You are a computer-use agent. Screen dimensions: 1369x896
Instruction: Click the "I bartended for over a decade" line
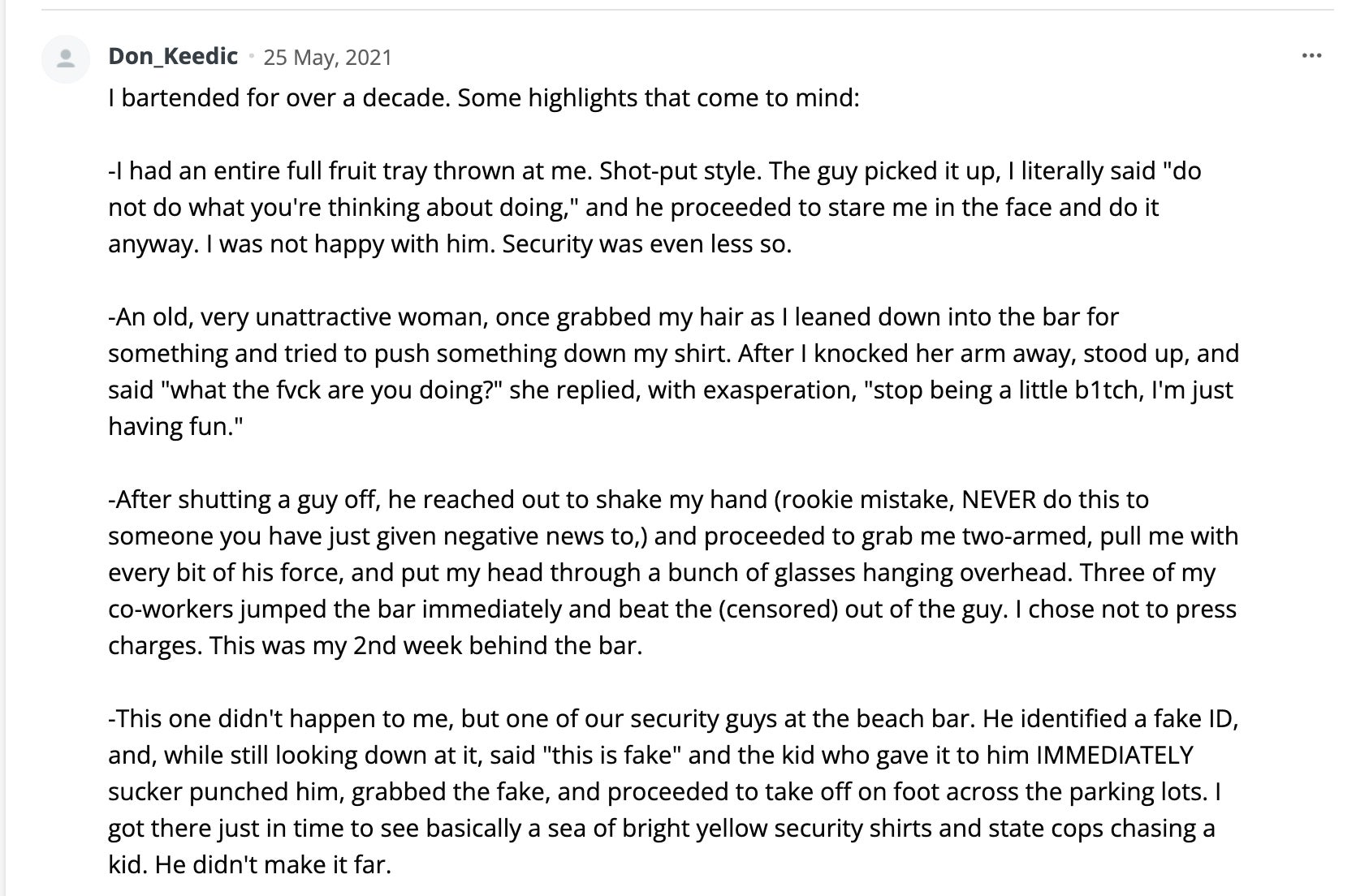[483, 98]
